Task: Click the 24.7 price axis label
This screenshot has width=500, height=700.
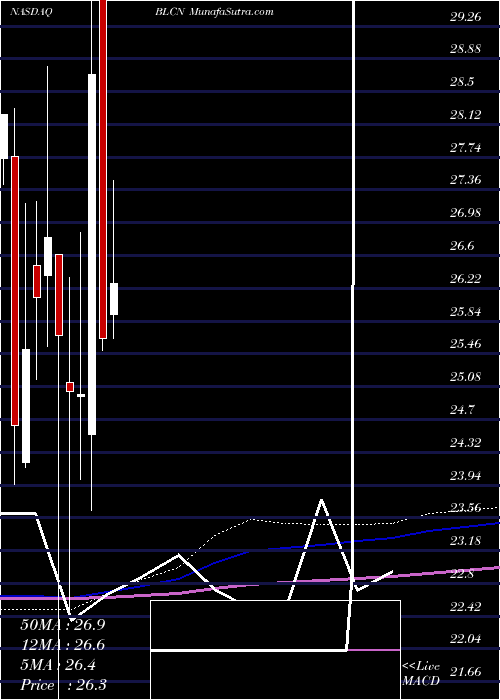Action: pyautogui.click(x=462, y=410)
